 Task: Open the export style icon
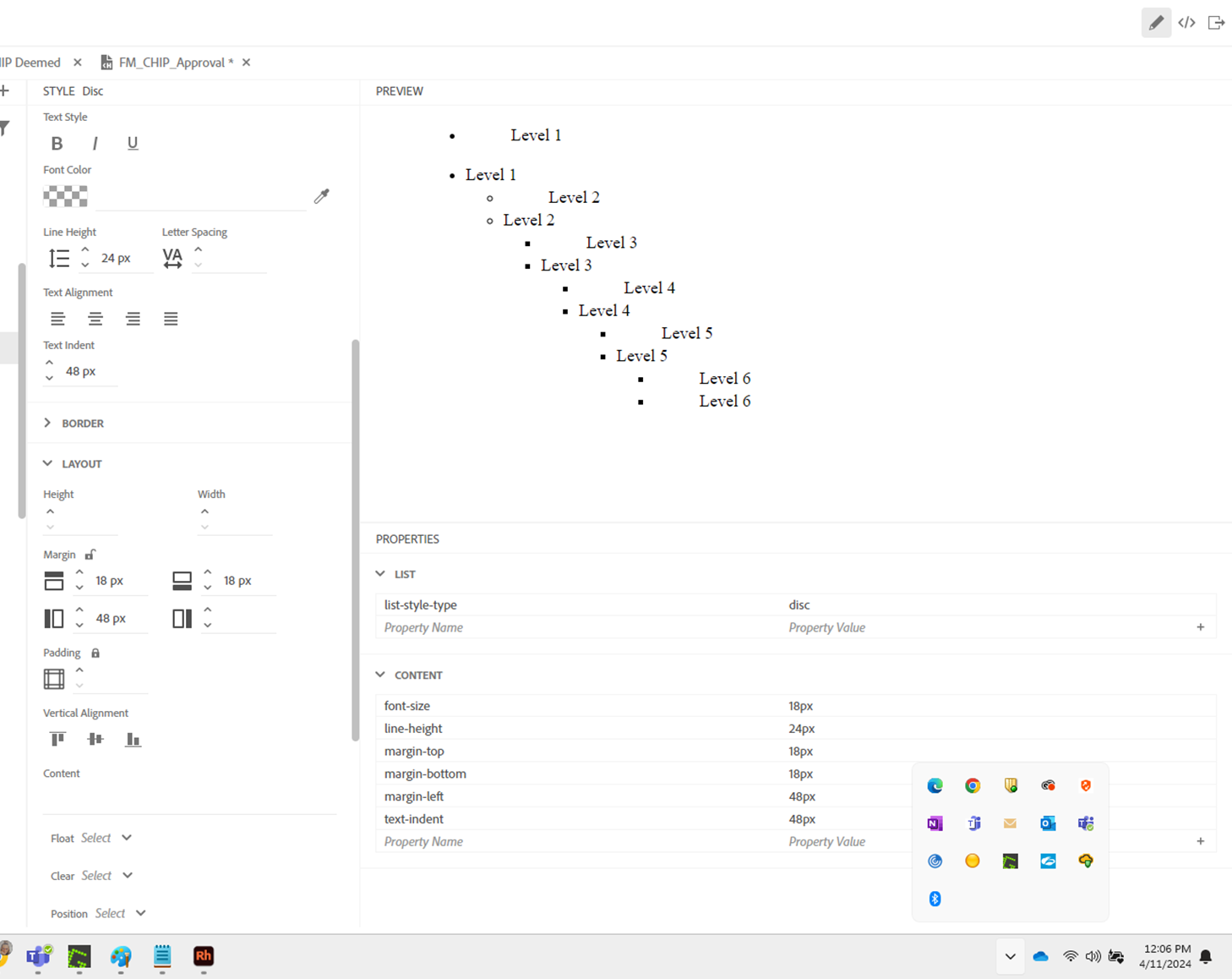(1216, 23)
